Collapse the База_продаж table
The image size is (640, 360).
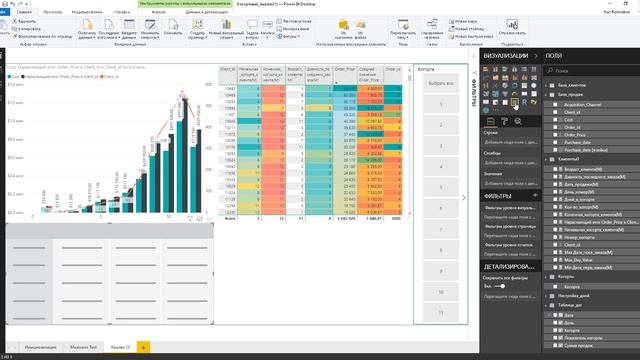point(546,94)
